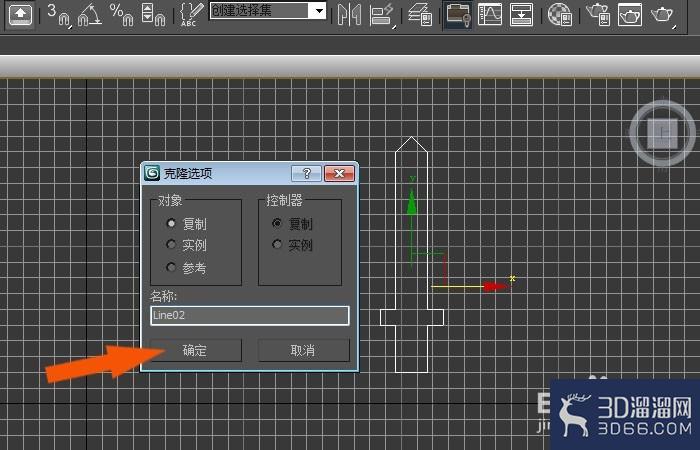Open the Graphite Modeling Tools ribbon toggle
The width and height of the screenshot is (700, 450).
click(458, 15)
